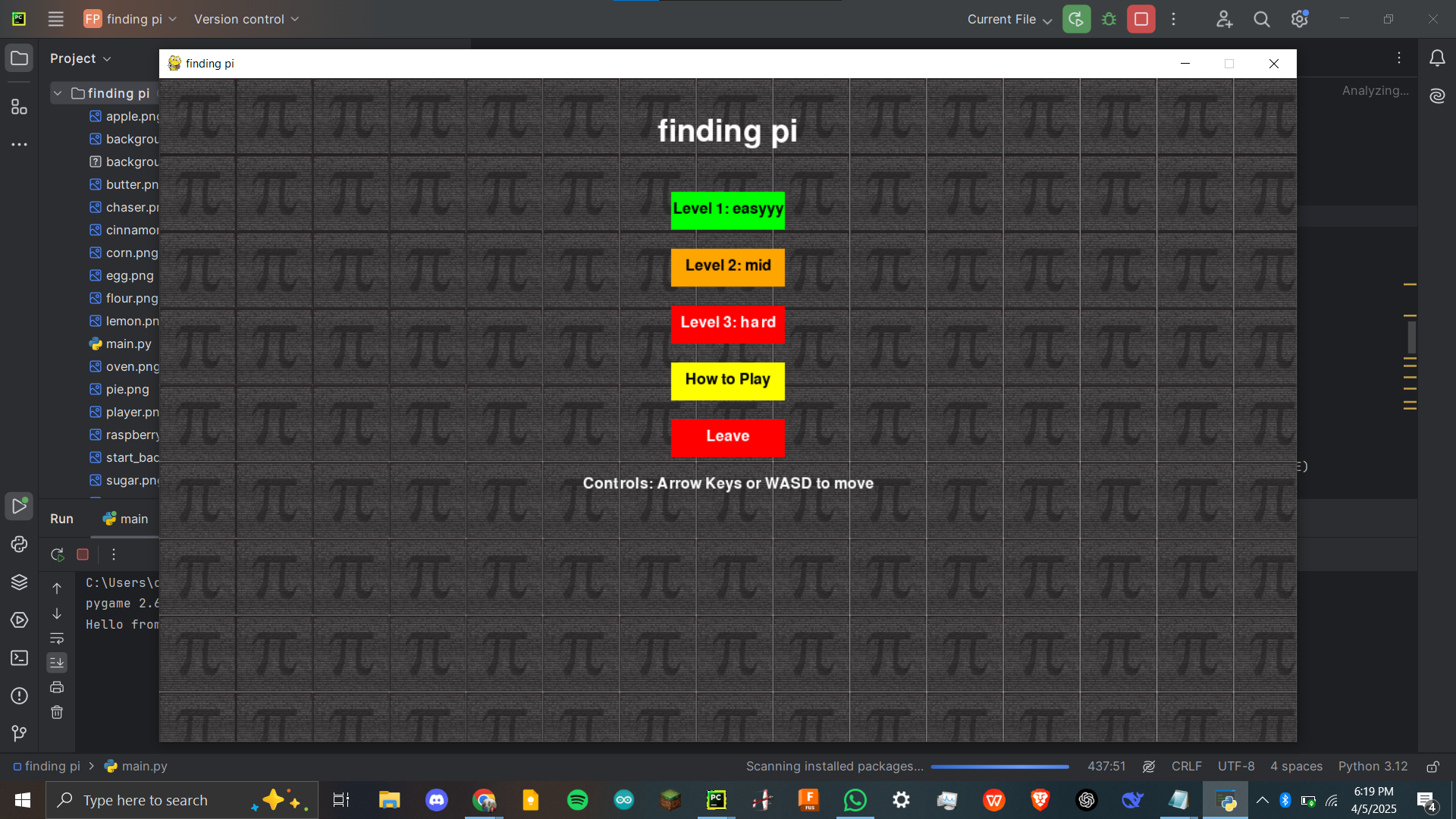Open the Current File run configuration dropdown
The image size is (1456, 819).
pos(1009,19)
